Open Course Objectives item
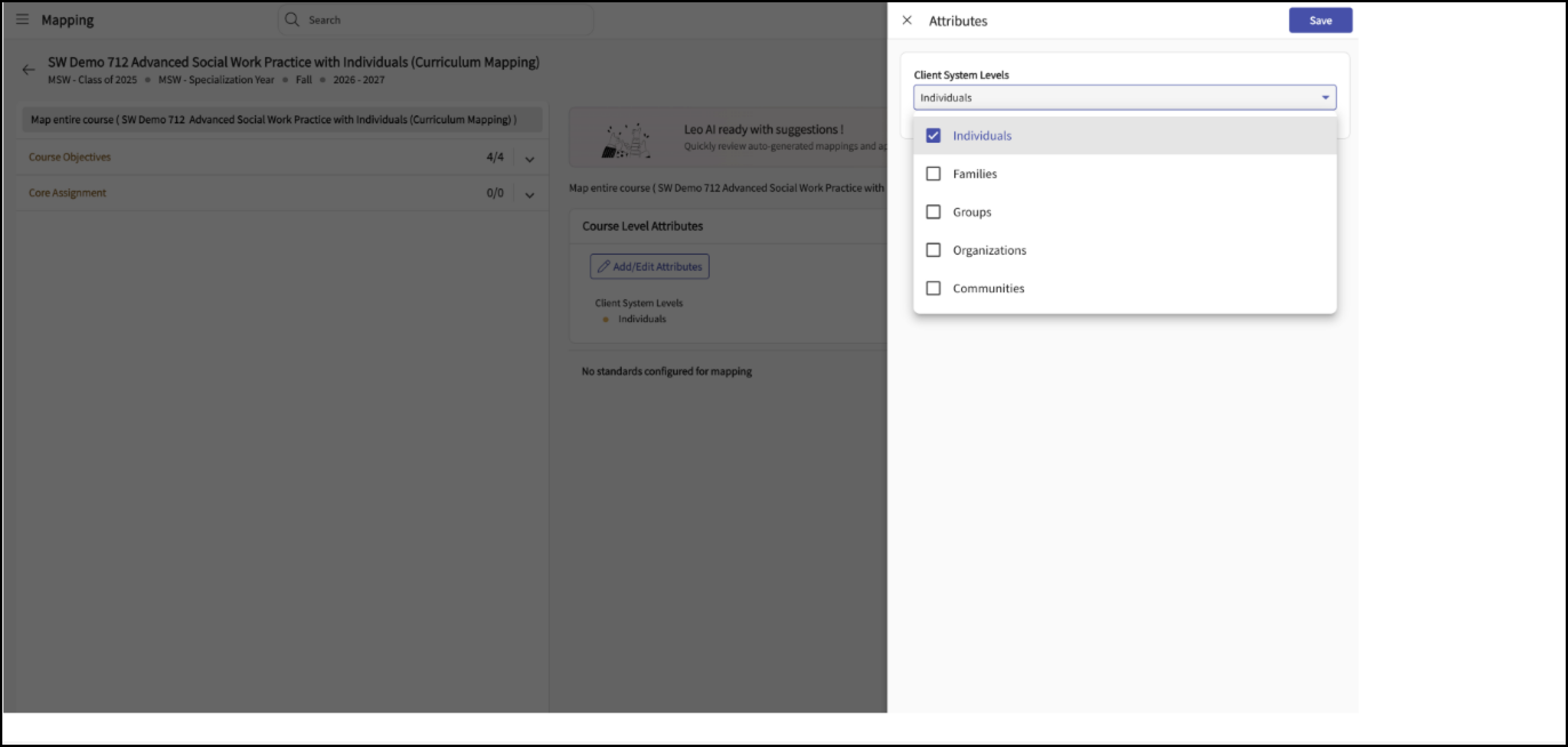This screenshot has height=747, width=1568. coord(69,157)
